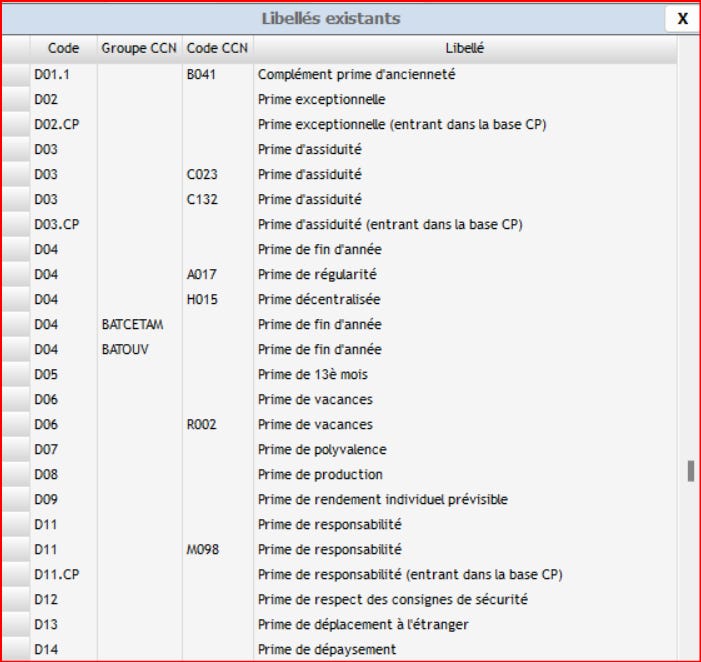Sort by the Groupe CCN column header

tap(139, 48)
